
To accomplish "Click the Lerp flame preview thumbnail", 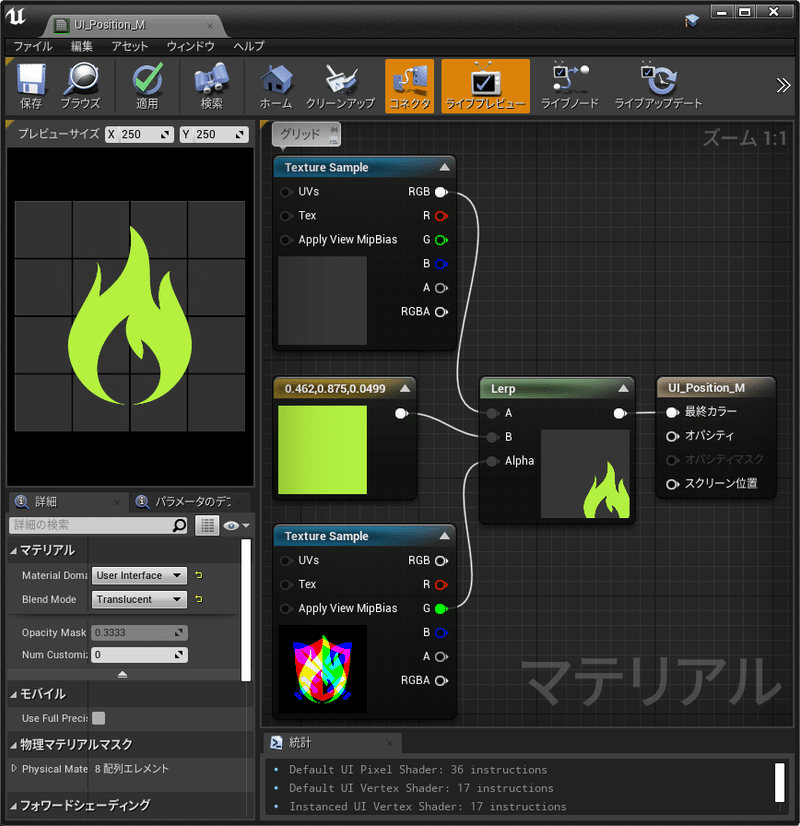I will pyautogui.click(x=585, y=474).
